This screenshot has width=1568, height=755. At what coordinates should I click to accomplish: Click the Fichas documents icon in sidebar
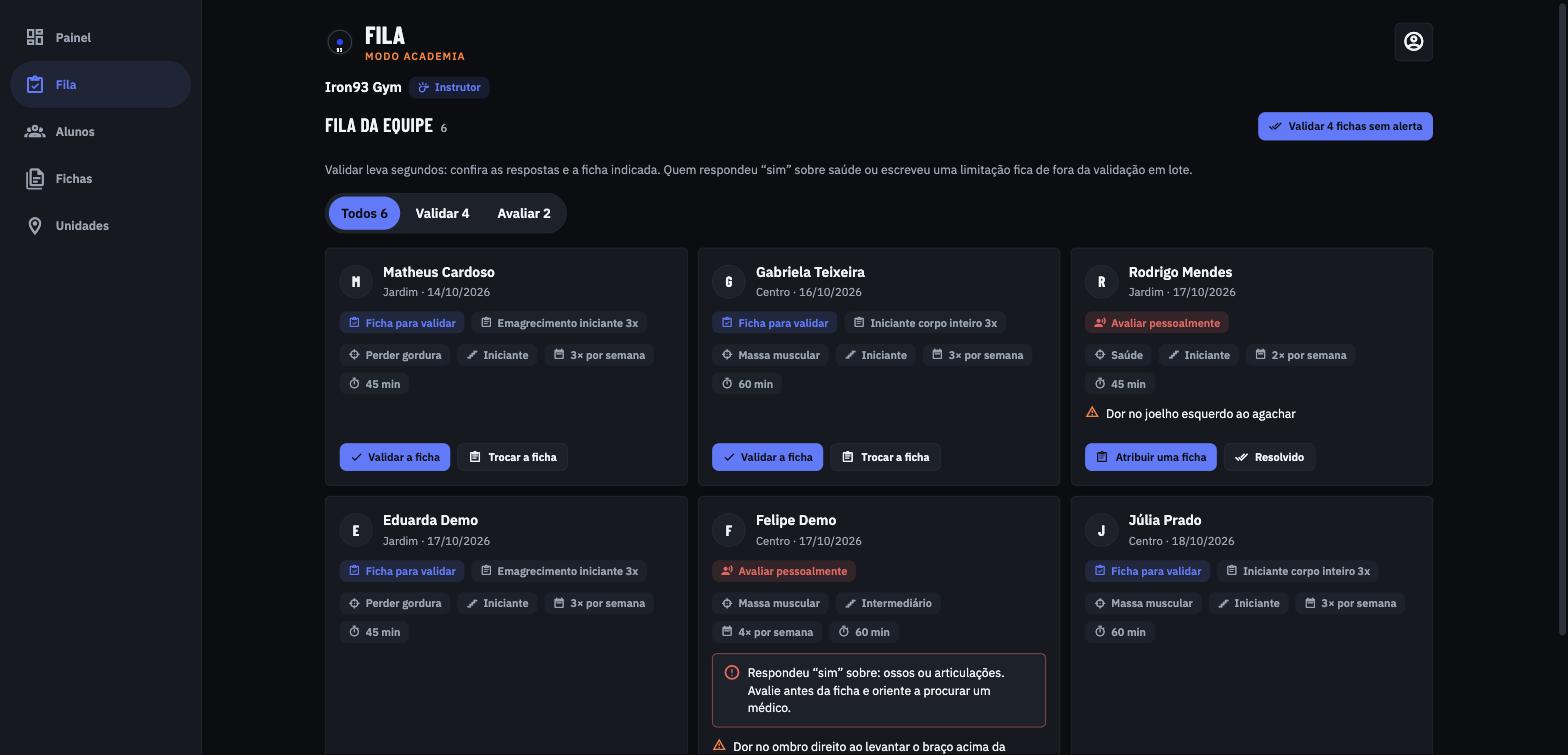tap(35, 179)
